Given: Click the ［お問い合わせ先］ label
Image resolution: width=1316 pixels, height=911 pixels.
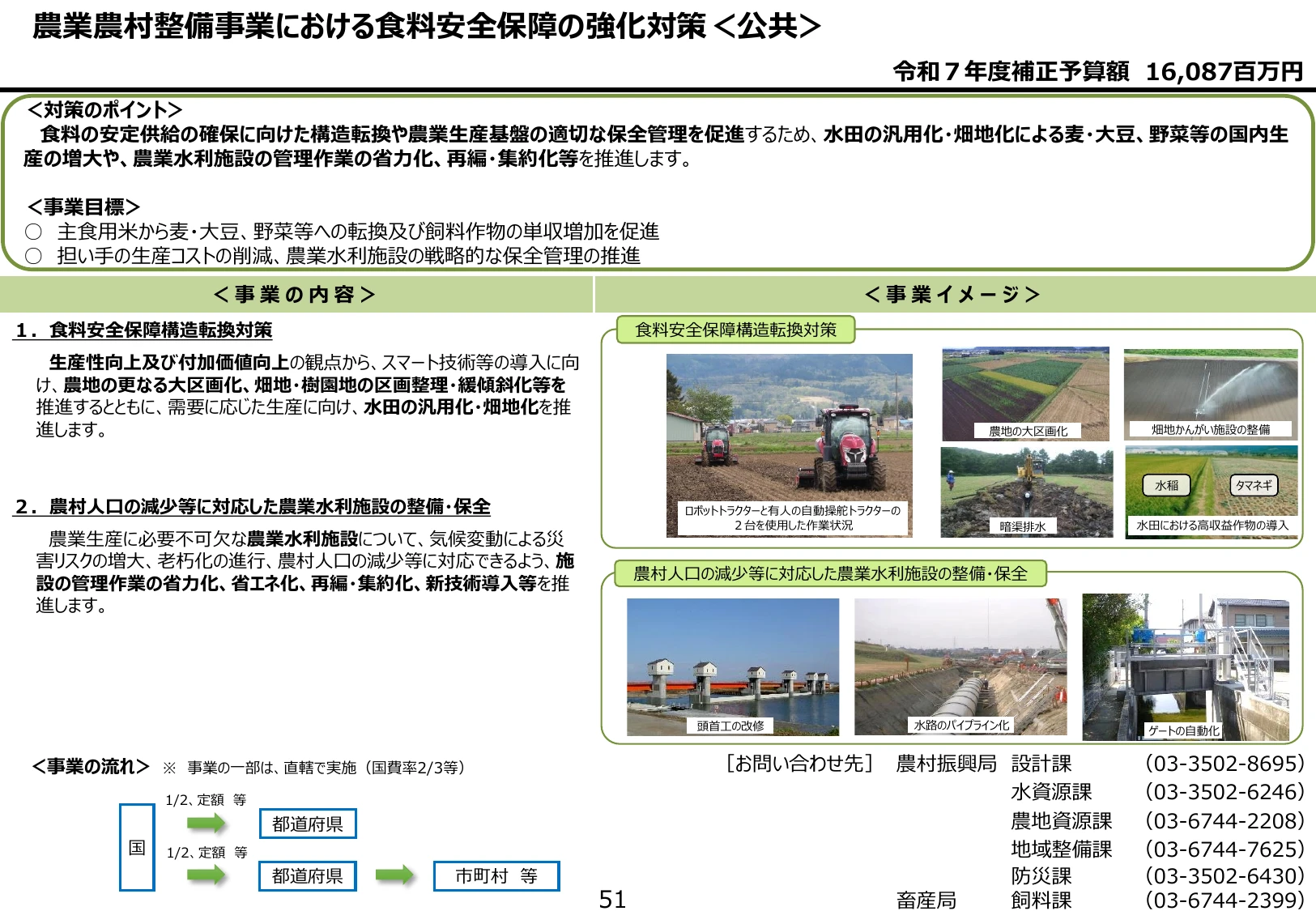Looking at the screenshot, I should [x=799, y=764].
